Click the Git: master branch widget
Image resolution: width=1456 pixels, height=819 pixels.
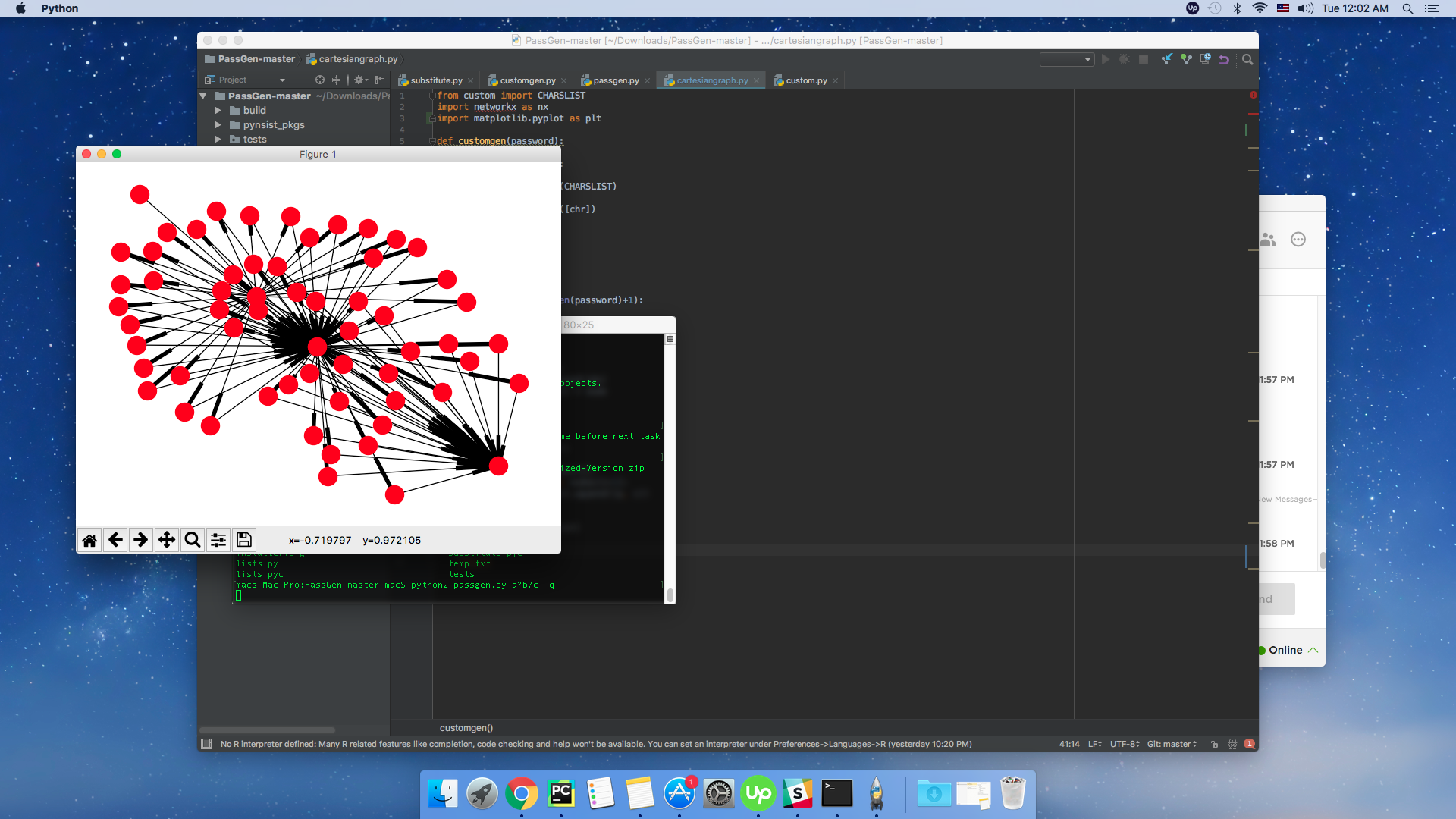click(x=1172, y=744)
